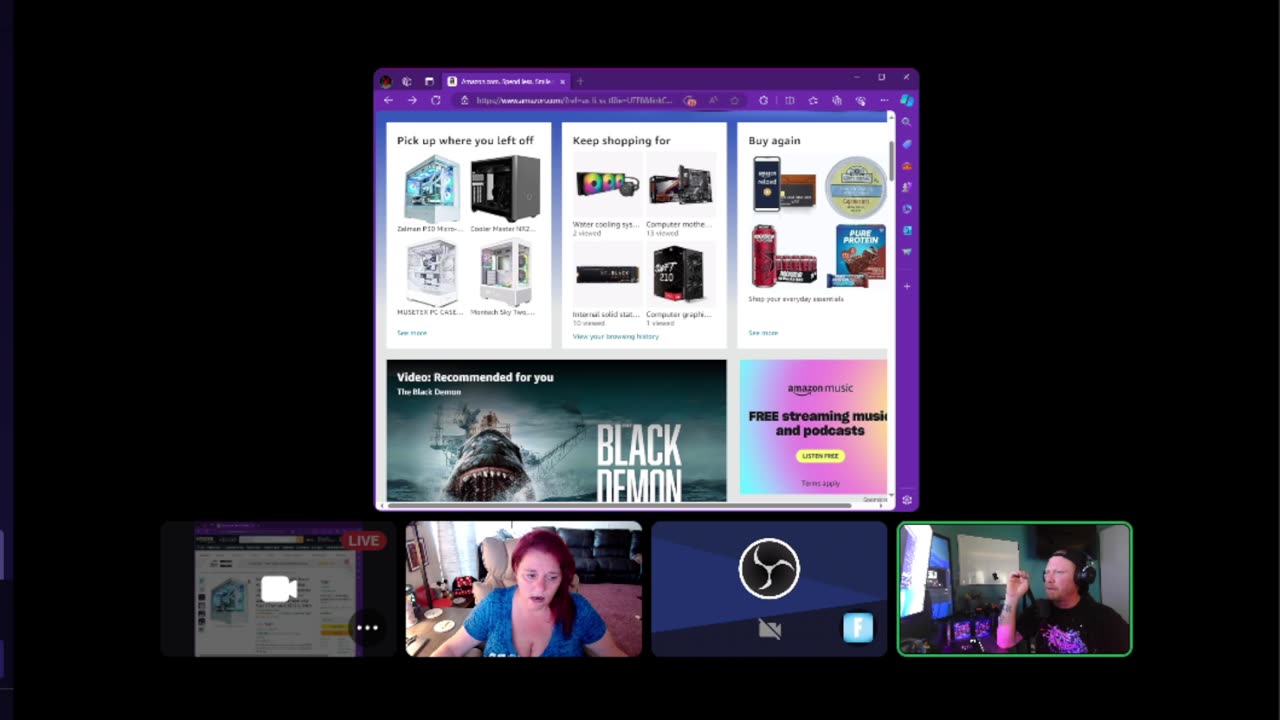Open the round tin product in Buy again
The height and width of the screenshot is (720, 1280).
[856, 186]
